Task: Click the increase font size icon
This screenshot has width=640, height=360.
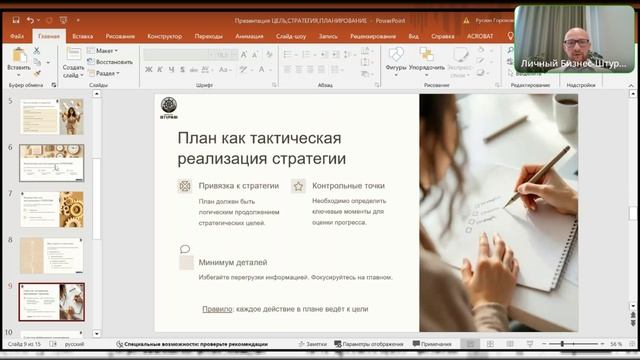Action: 244,55
